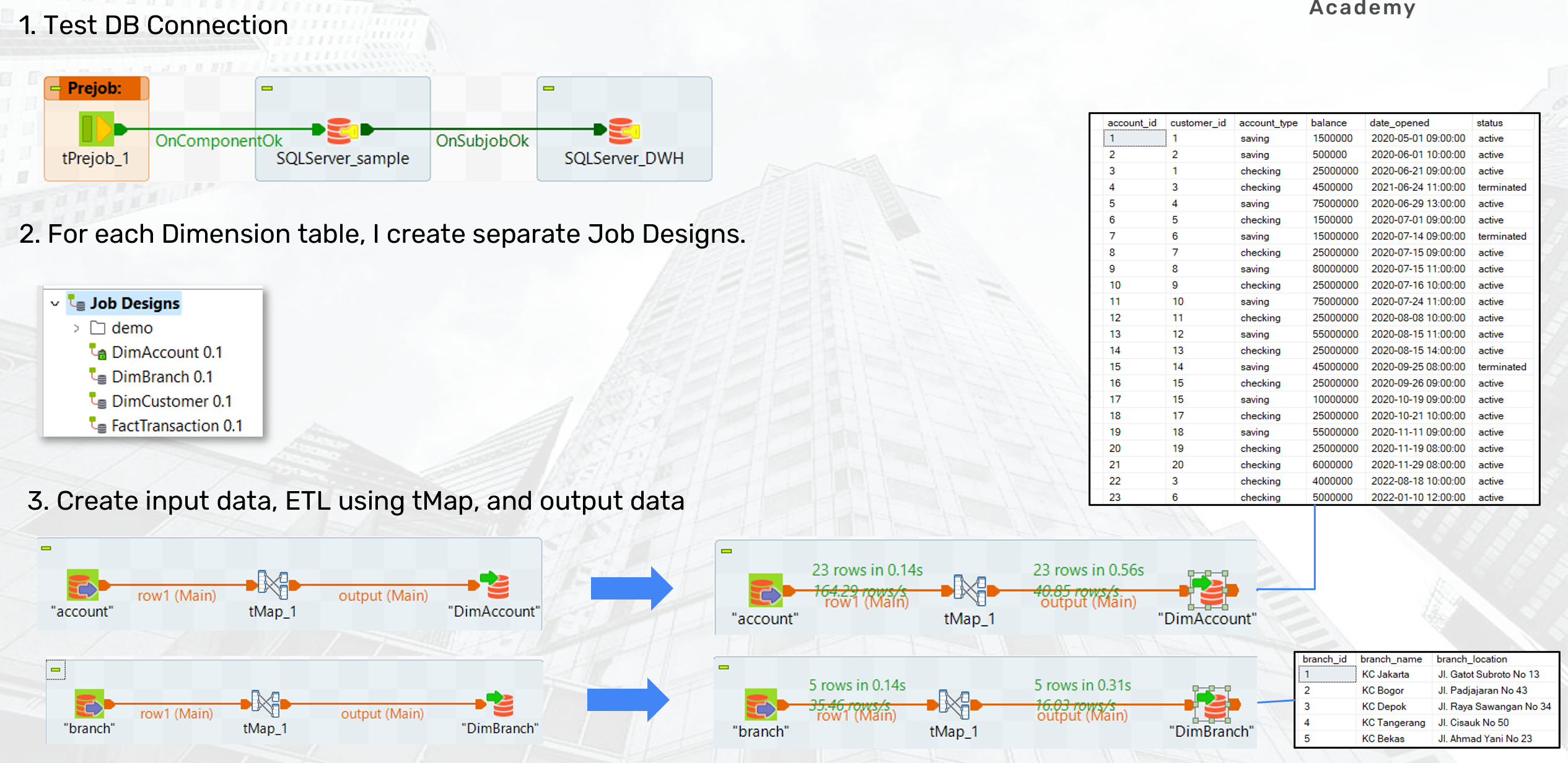
Task: Select the demo folder icon
Action: click(x=98, y=328)
